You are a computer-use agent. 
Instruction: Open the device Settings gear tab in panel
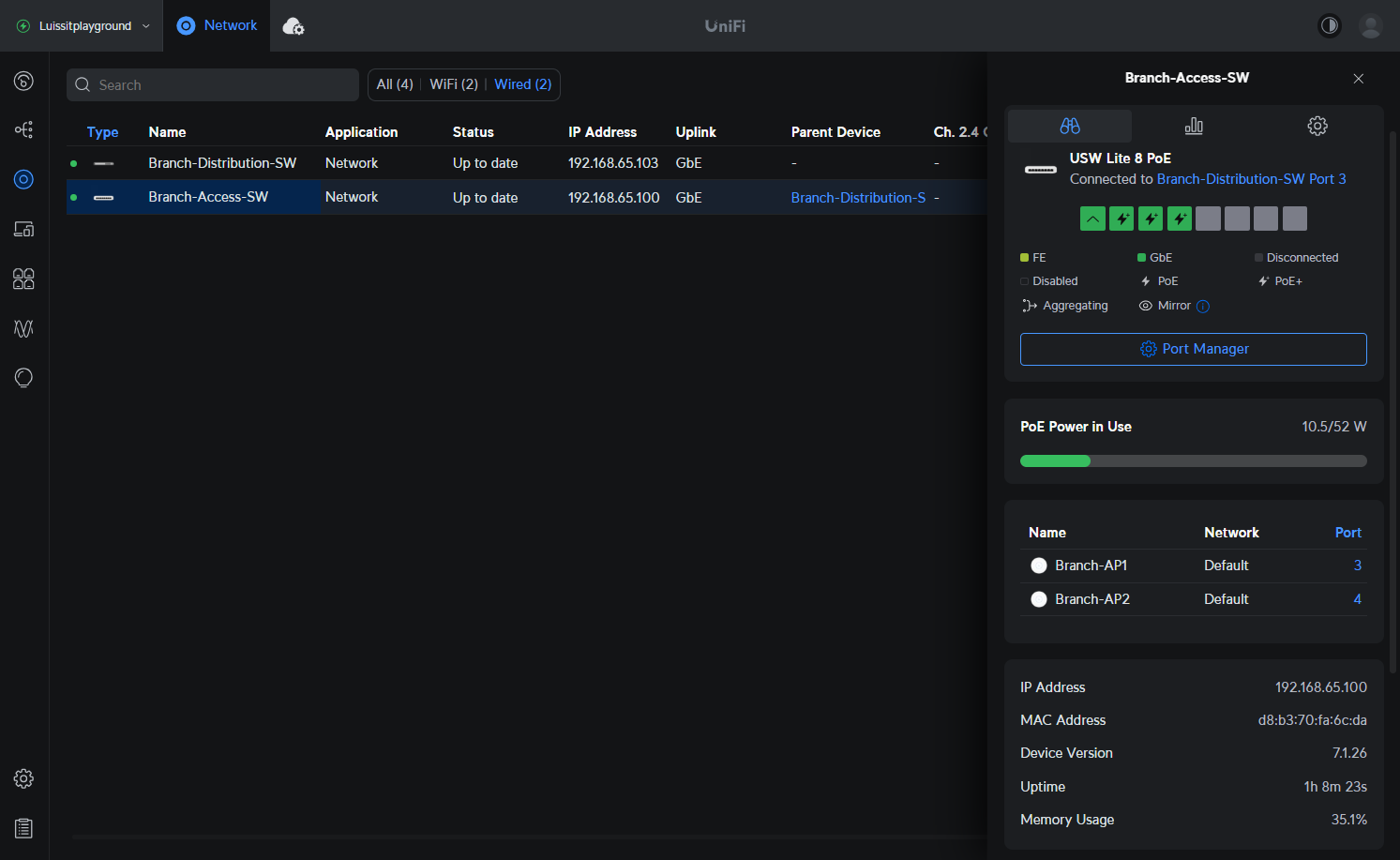[x=1317, y=126]
